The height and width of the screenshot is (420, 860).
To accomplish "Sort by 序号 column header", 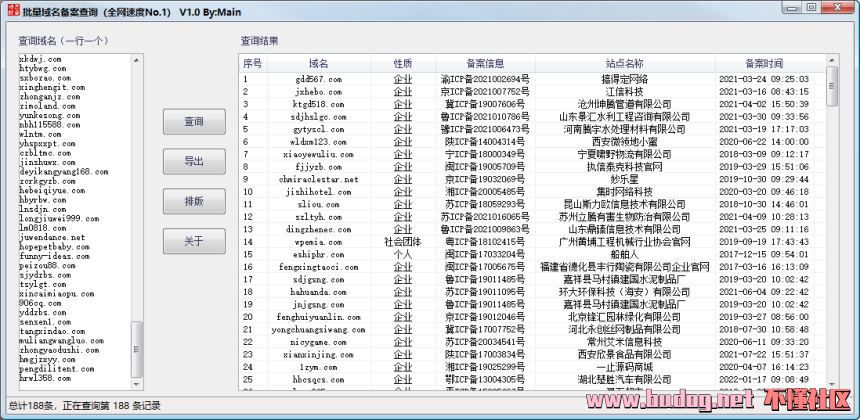I will tap(252, 64).
